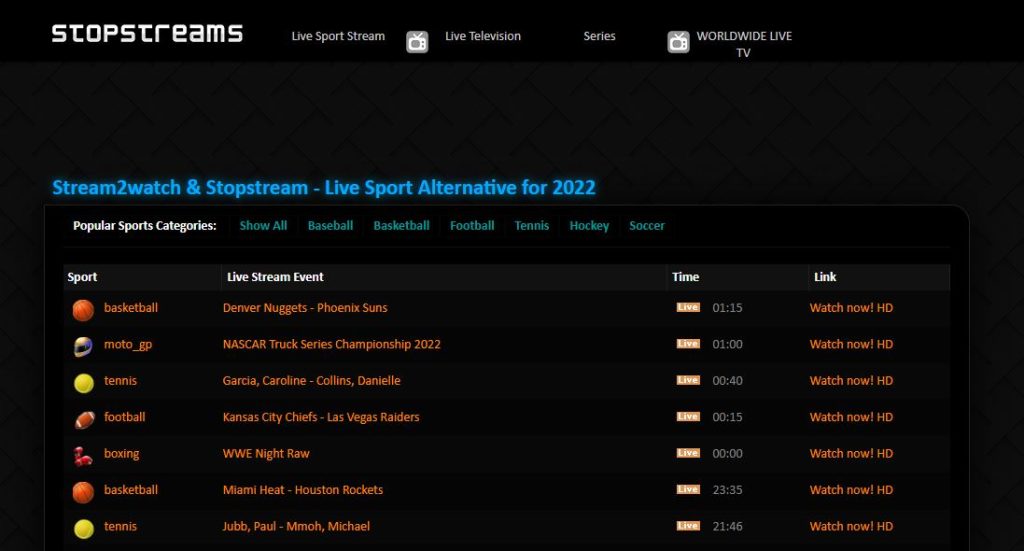Click the moto_gp helmet icon
The width and height of the screenshot is (1024, 551).
pos(83,346)
